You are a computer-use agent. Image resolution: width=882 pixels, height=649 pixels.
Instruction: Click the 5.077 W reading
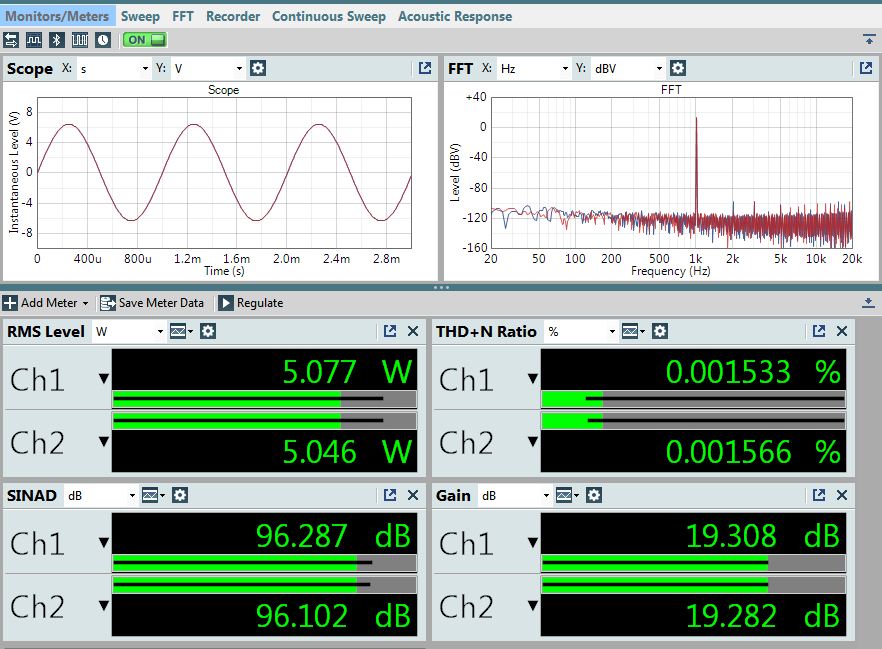coord(347,372)
